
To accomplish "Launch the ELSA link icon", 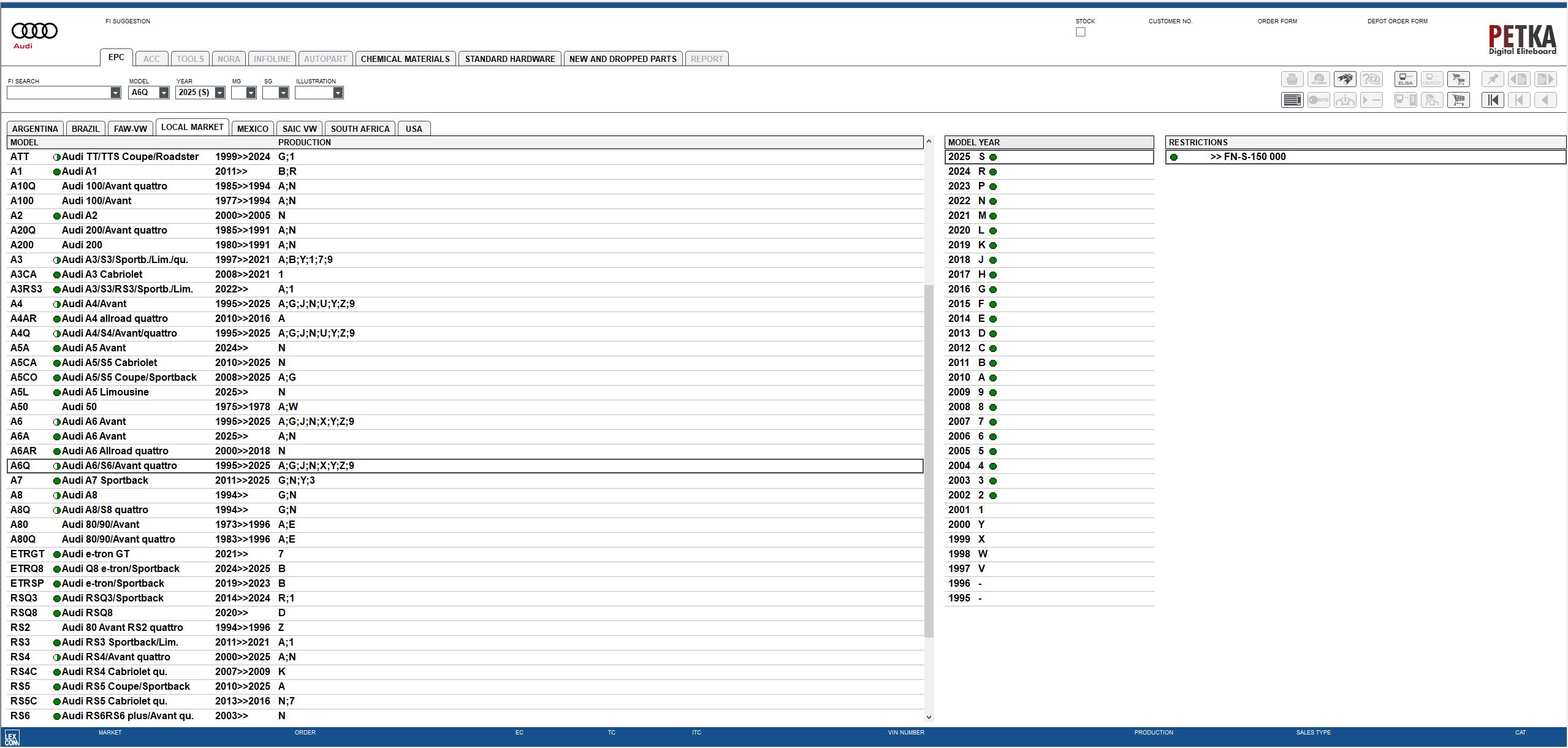I will click(1406, 79).
